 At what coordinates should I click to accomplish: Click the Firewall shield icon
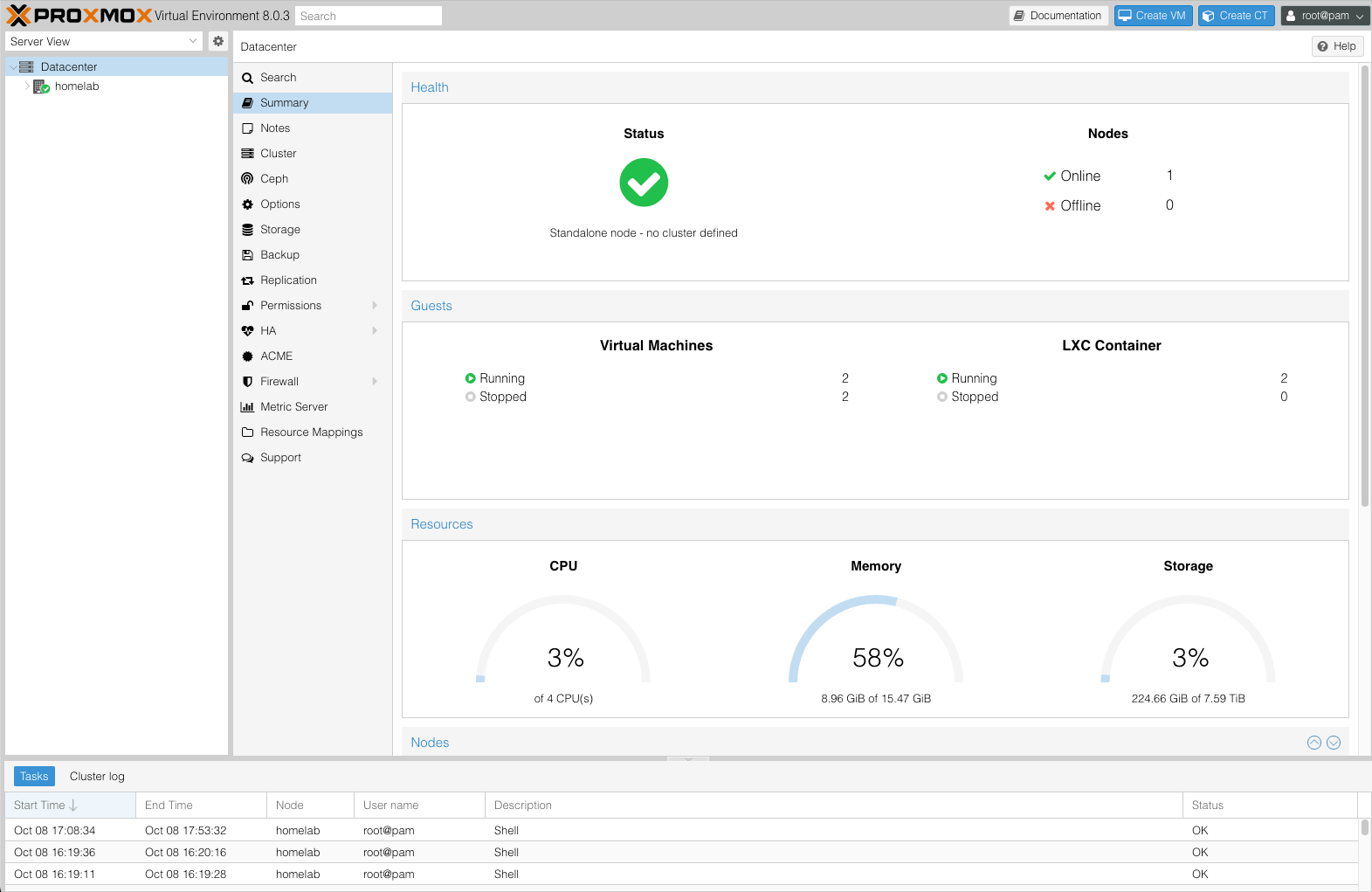(x=248, y=382)
